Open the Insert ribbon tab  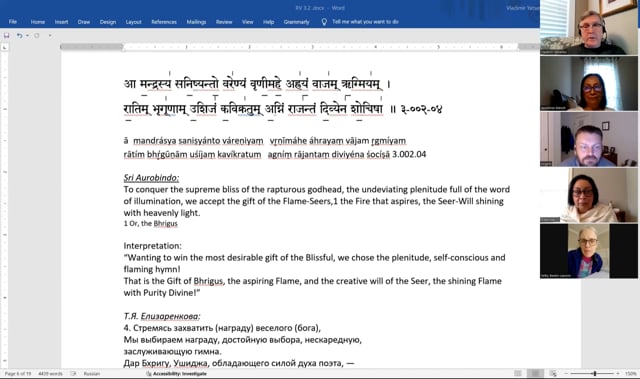click(x=61, y=22)
